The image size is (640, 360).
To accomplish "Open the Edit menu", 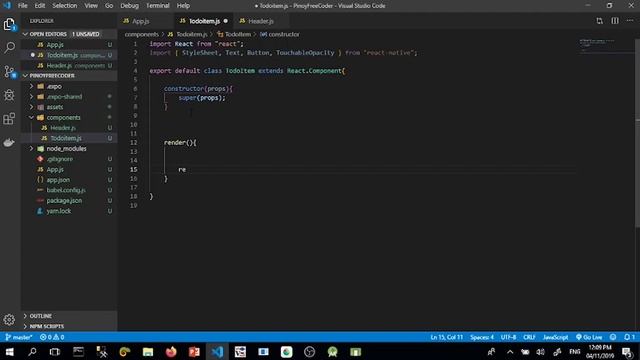I will click(40, 6).
